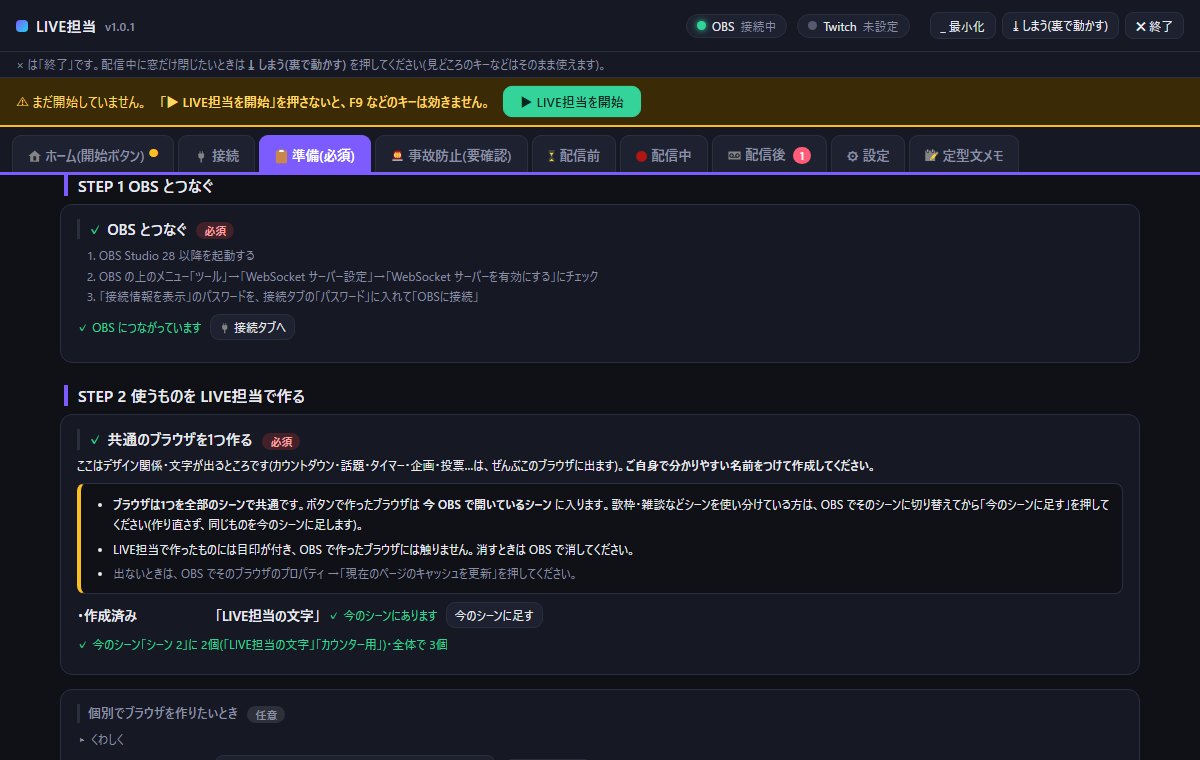
Task: Switch to the 配信前 tab
Action: tap(572, 155)
